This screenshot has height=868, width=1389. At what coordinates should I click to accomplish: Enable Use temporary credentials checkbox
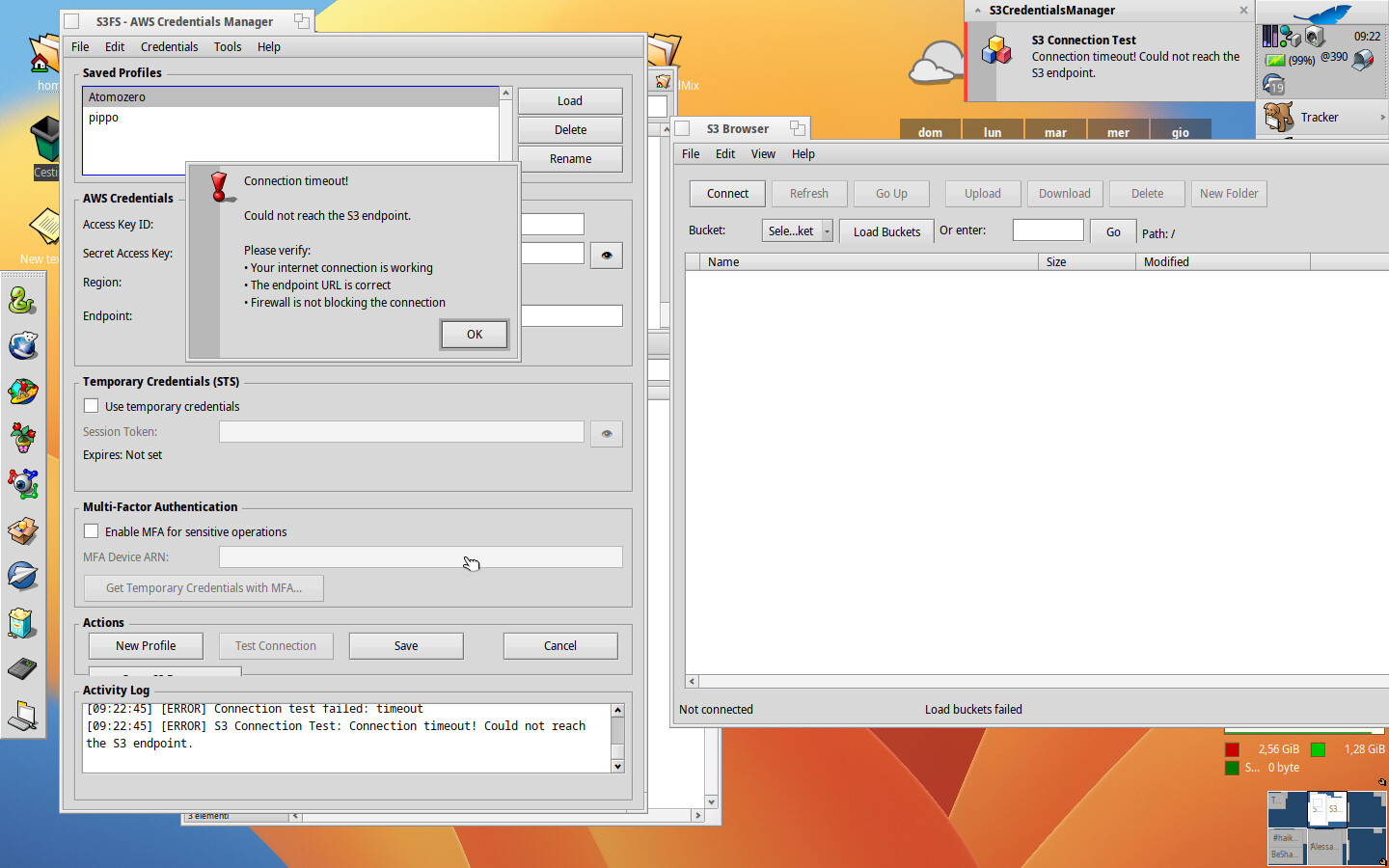pos(92,407)
